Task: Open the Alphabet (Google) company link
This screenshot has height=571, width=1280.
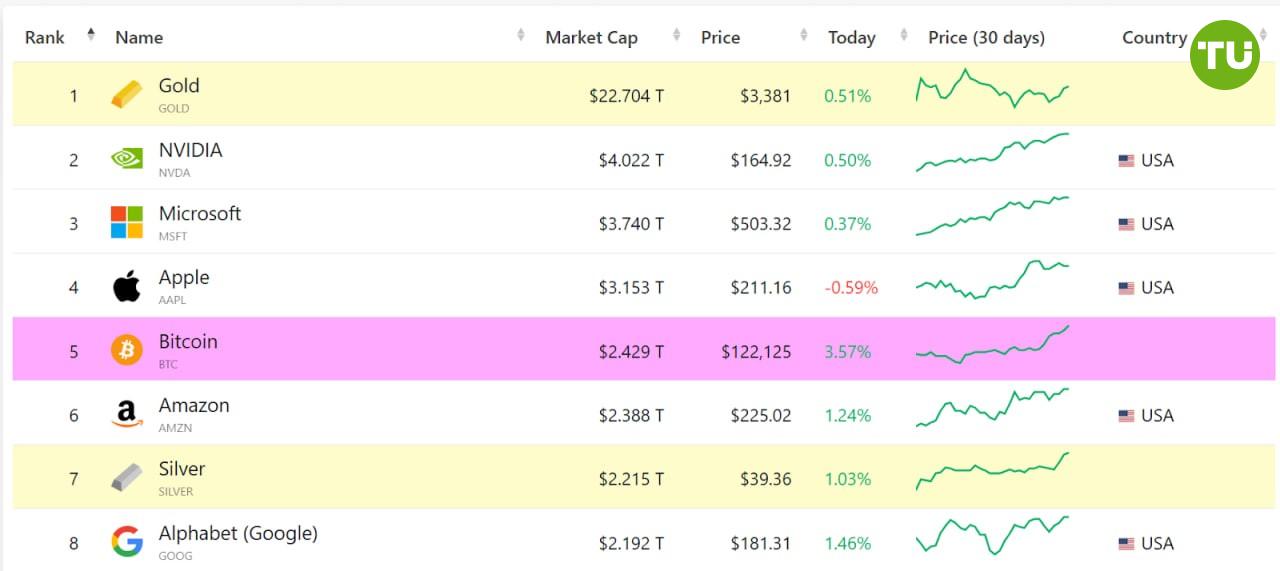Action: click(238, 534)
